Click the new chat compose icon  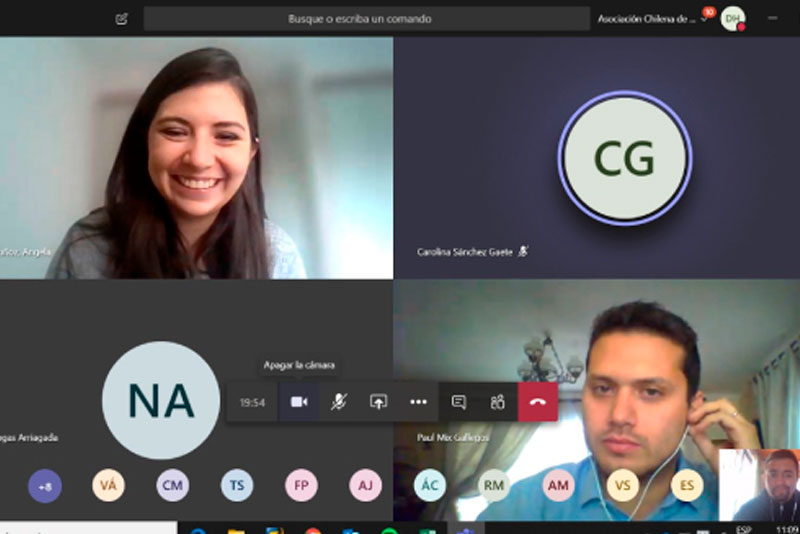click(122, 18)
